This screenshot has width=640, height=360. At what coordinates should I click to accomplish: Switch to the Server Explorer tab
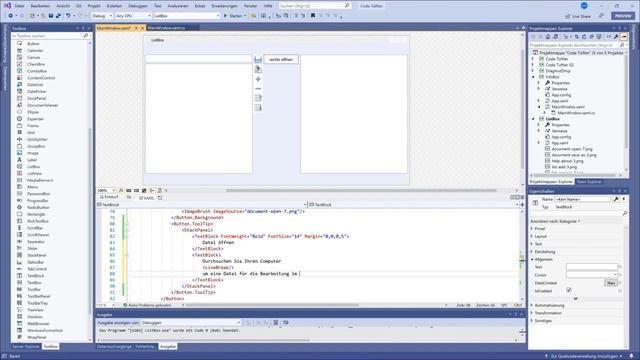point(26,346)
